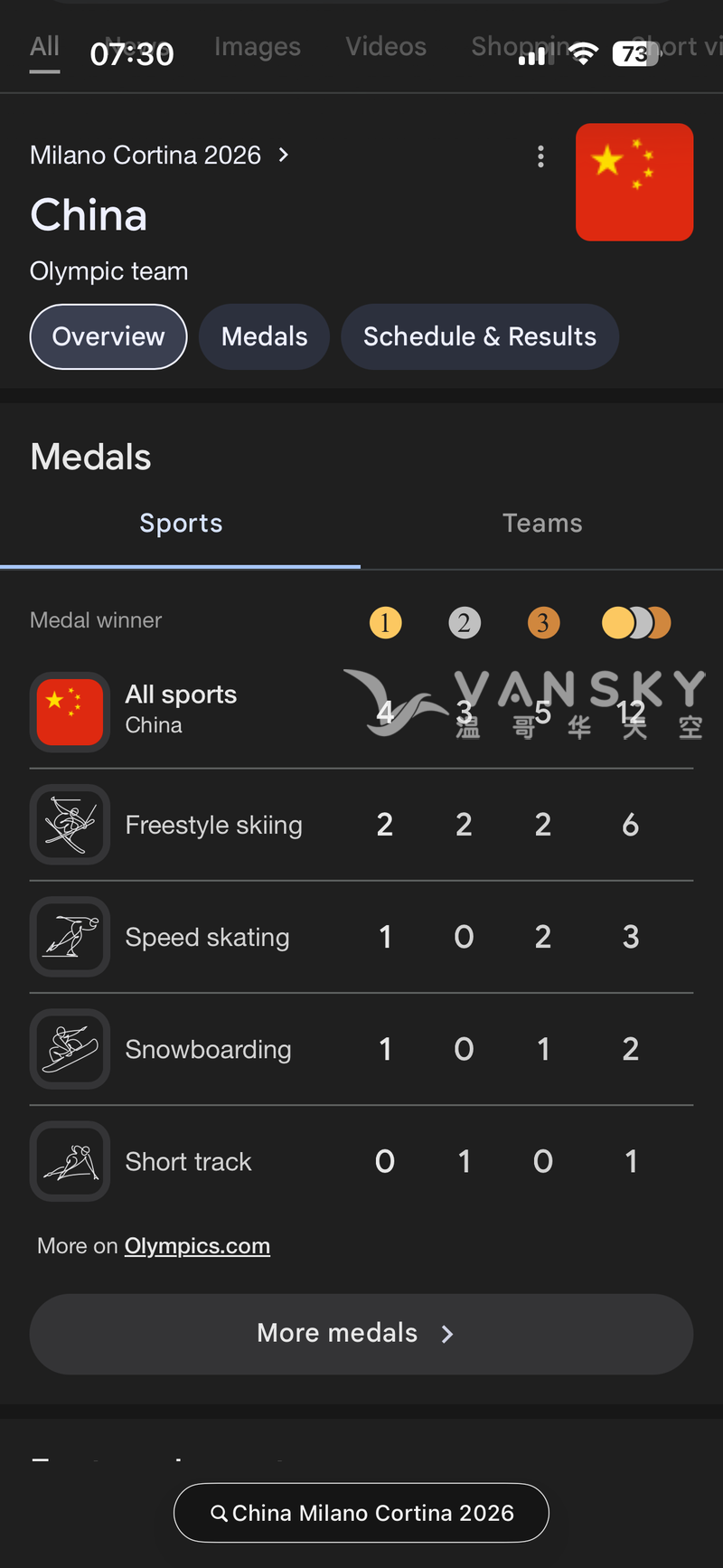The image size is (723, 1568).
Task: Switch to the Teams tab
Action: (542, 523)
